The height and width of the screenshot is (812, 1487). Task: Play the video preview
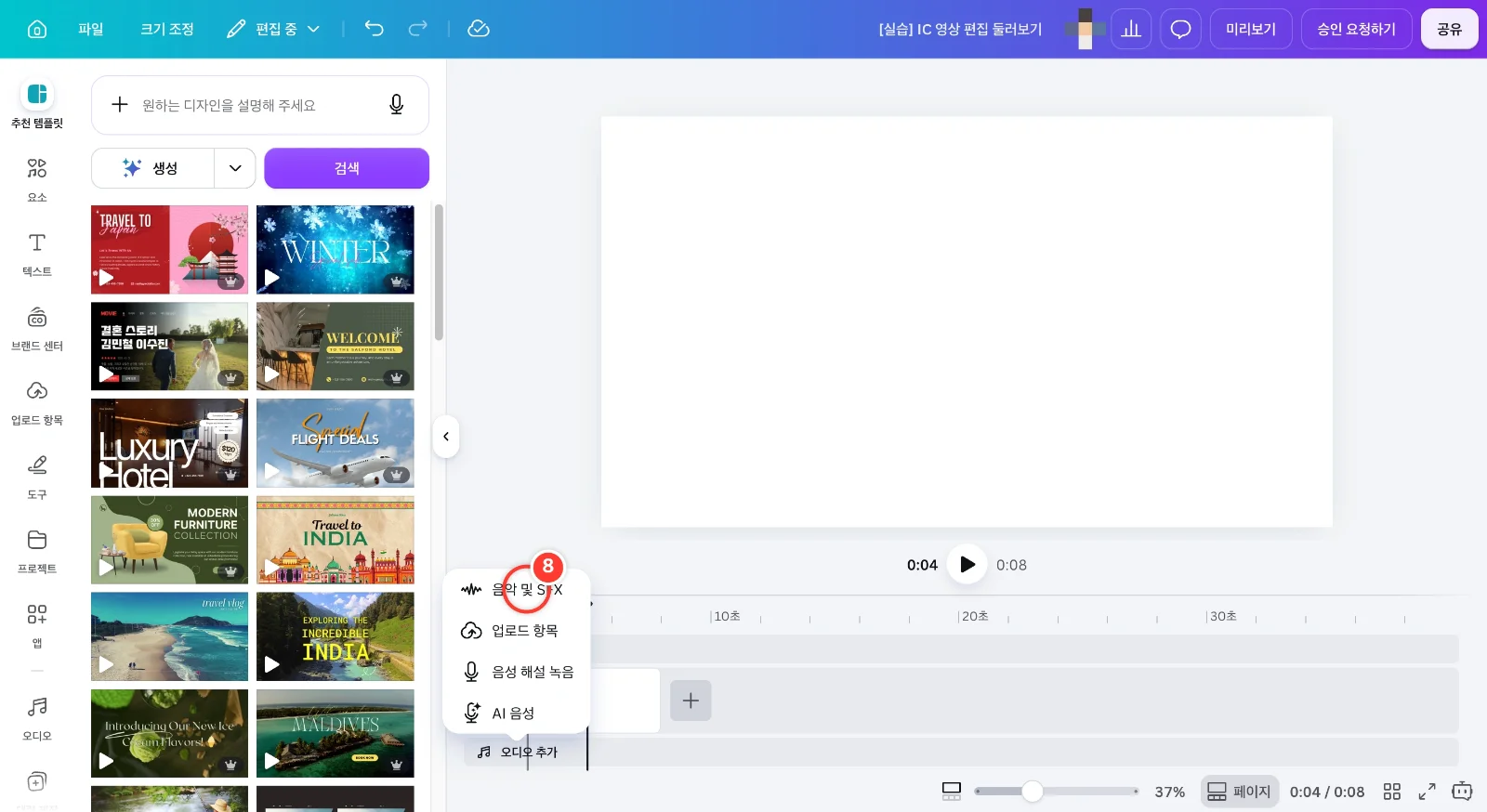(967, 564)
